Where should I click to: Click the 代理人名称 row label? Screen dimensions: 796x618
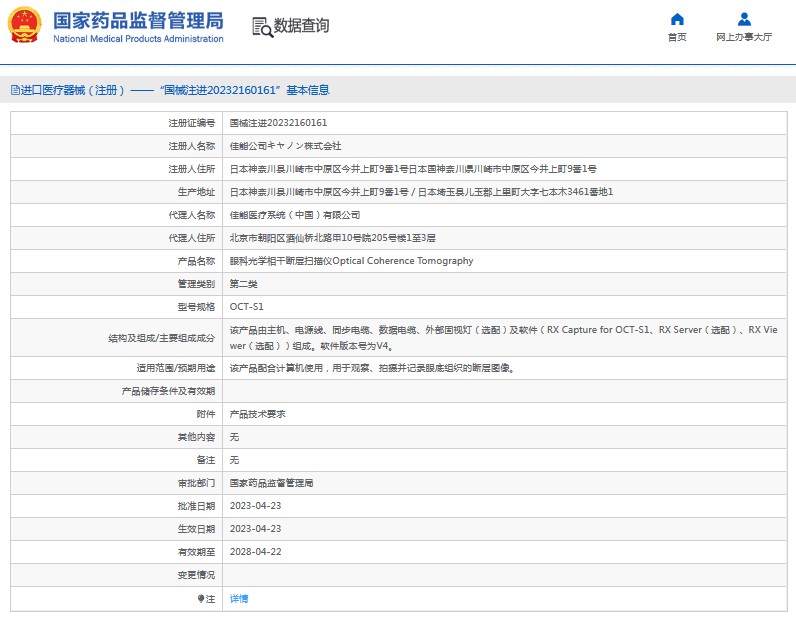click(x=191, y=215)
